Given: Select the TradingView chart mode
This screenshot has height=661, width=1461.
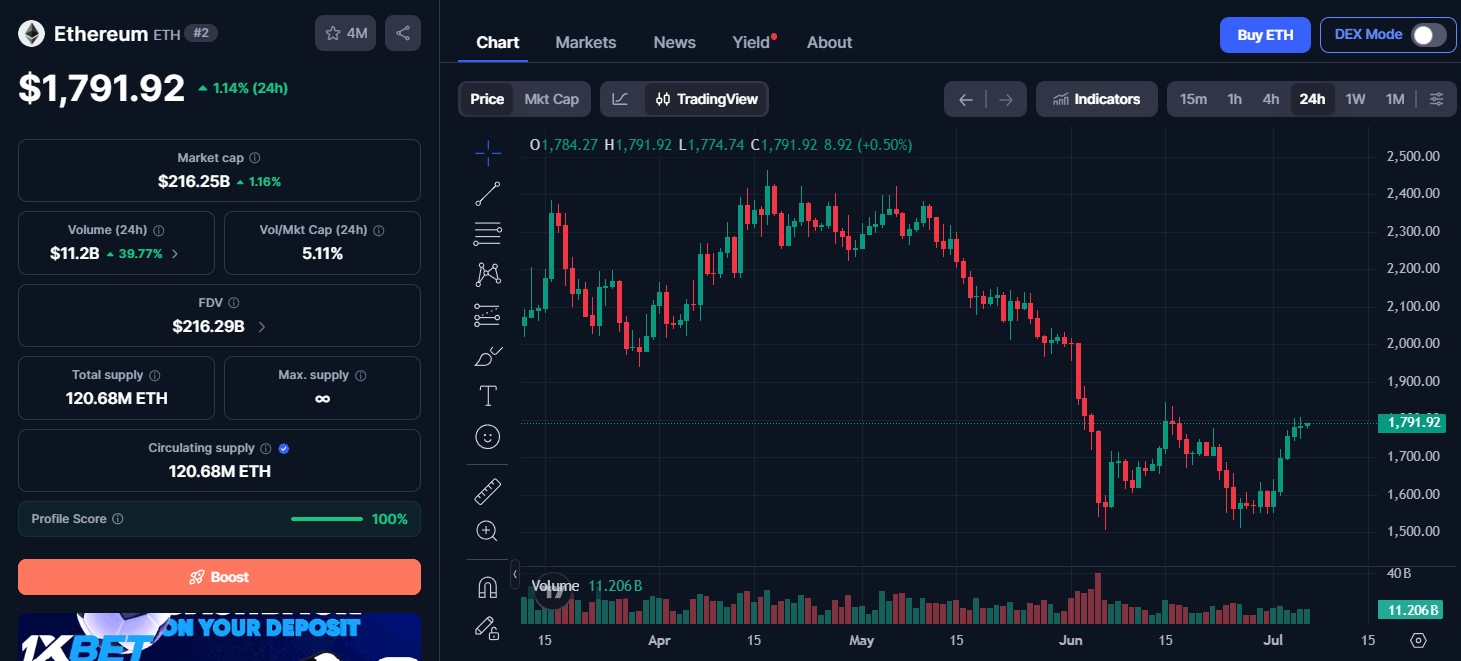Looking at the screenshot, I should (x=707, y=99).
